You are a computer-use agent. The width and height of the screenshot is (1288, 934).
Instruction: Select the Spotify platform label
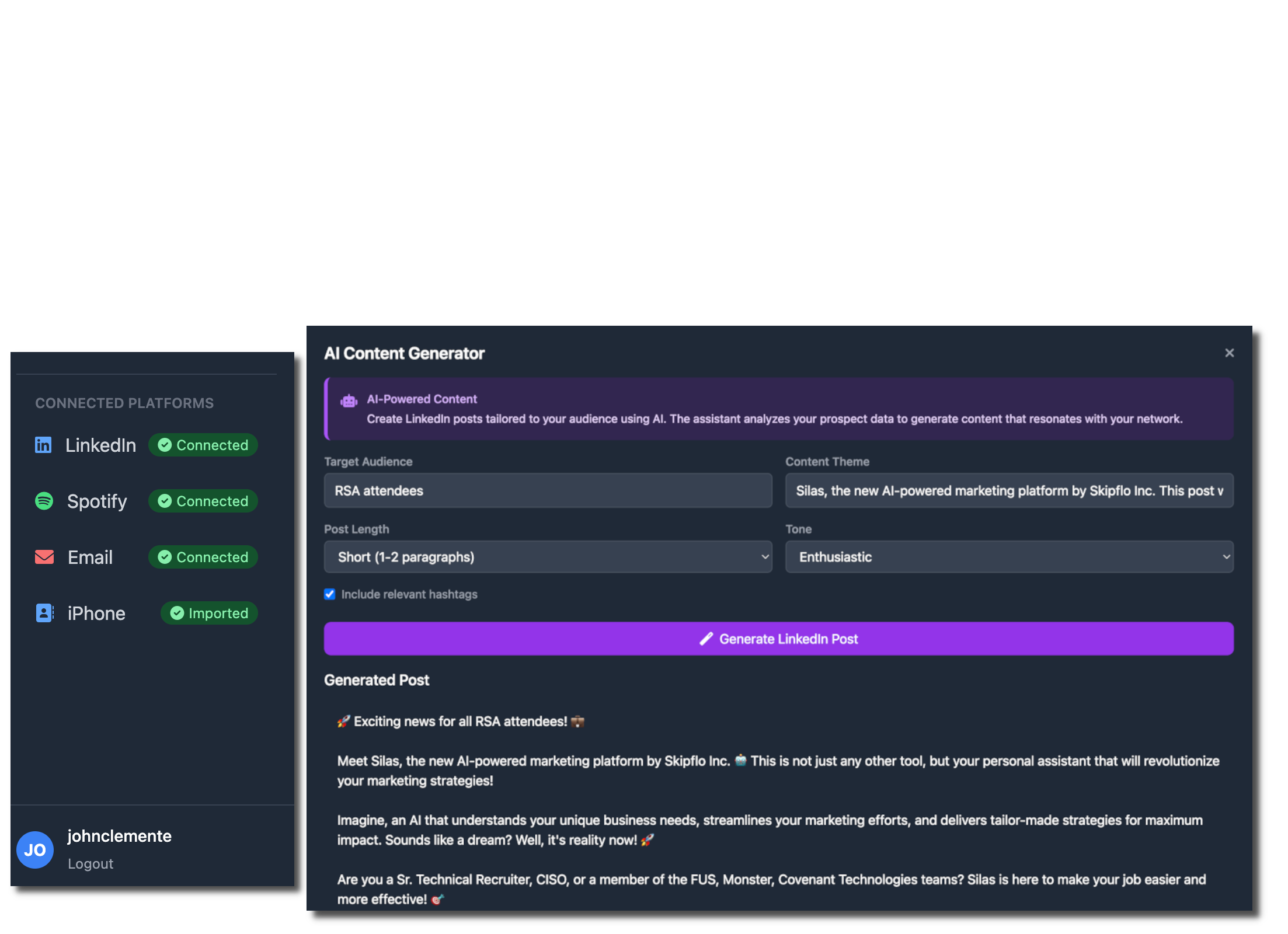tap(97, 501)
